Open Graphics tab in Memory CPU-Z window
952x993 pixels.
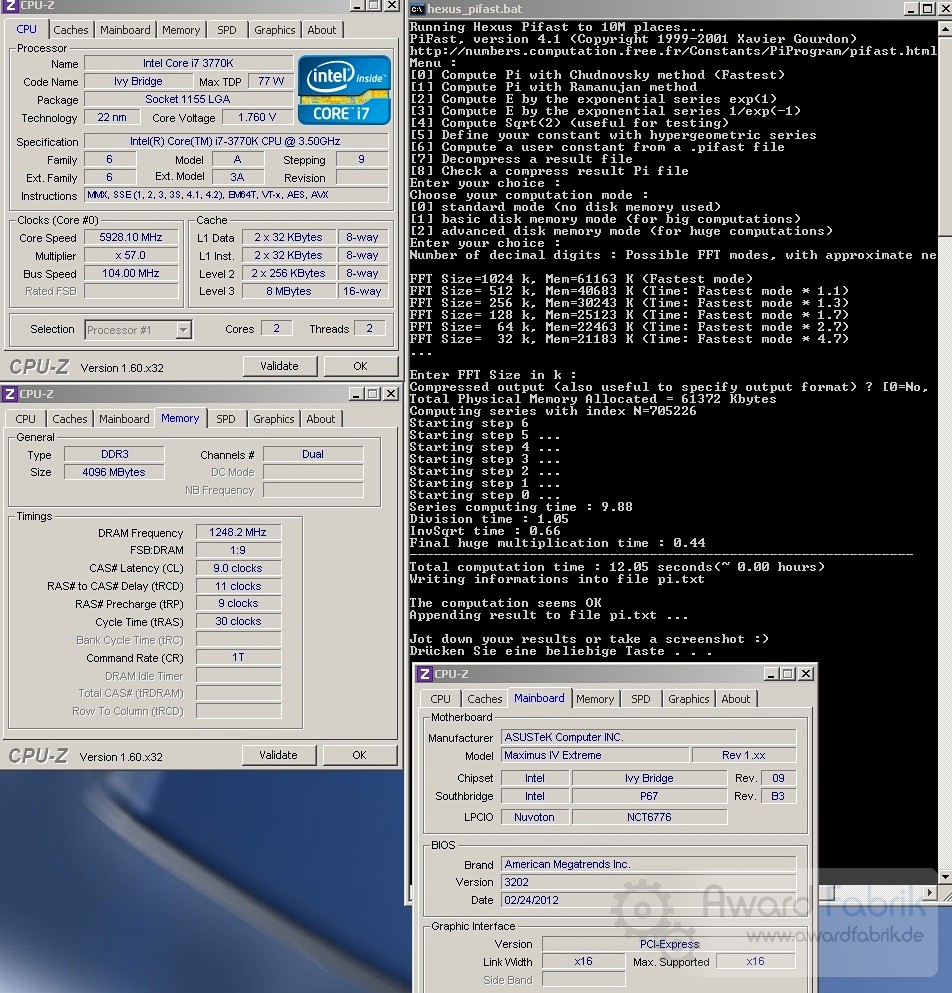click(x=274, y=419)
